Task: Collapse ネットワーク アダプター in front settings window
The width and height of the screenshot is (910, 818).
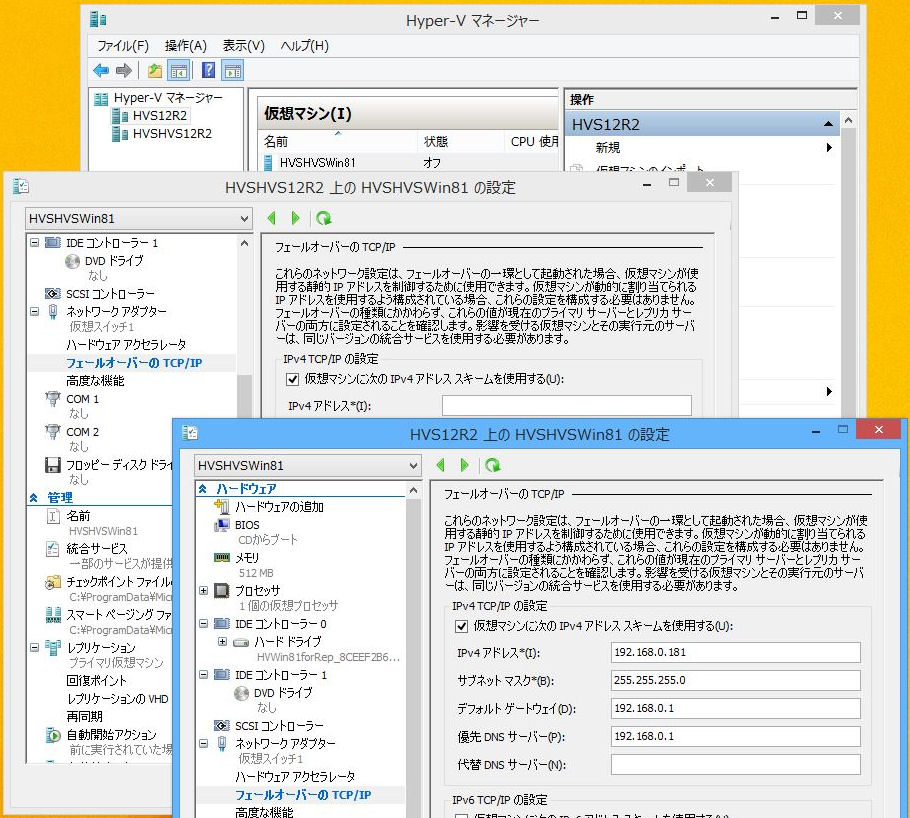Action: [204, 744]
